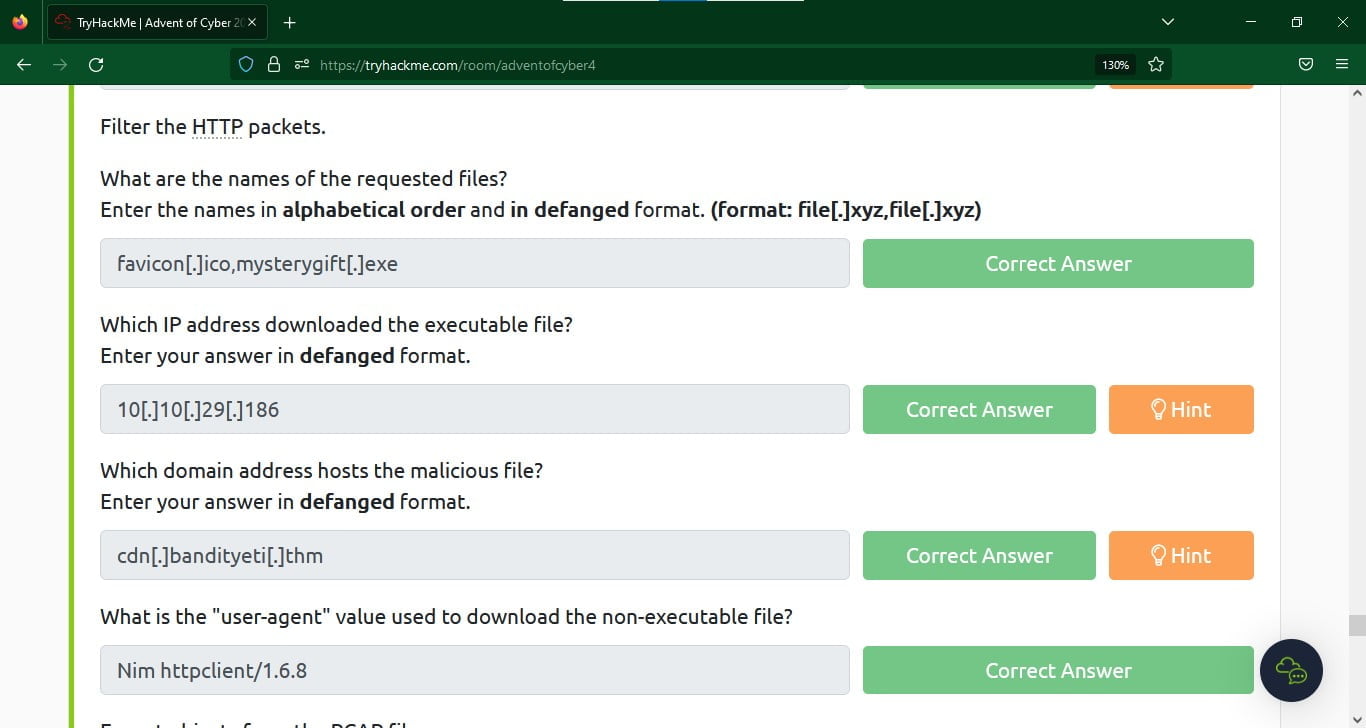This screenshot has height=728, width=1366.
Task: Click the user-agent value question text
Action: click(x=446, y=617)
